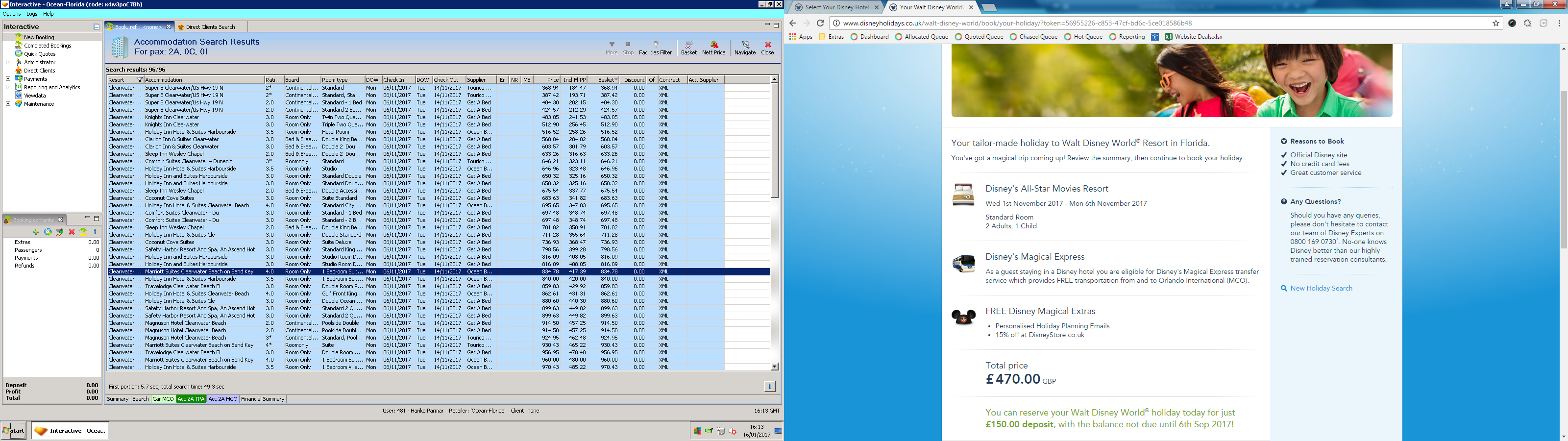The height and width of the screenshot is (441, 1568).
Task: Close the Booking contents panel tab
Action: click(x=60, y=220)
